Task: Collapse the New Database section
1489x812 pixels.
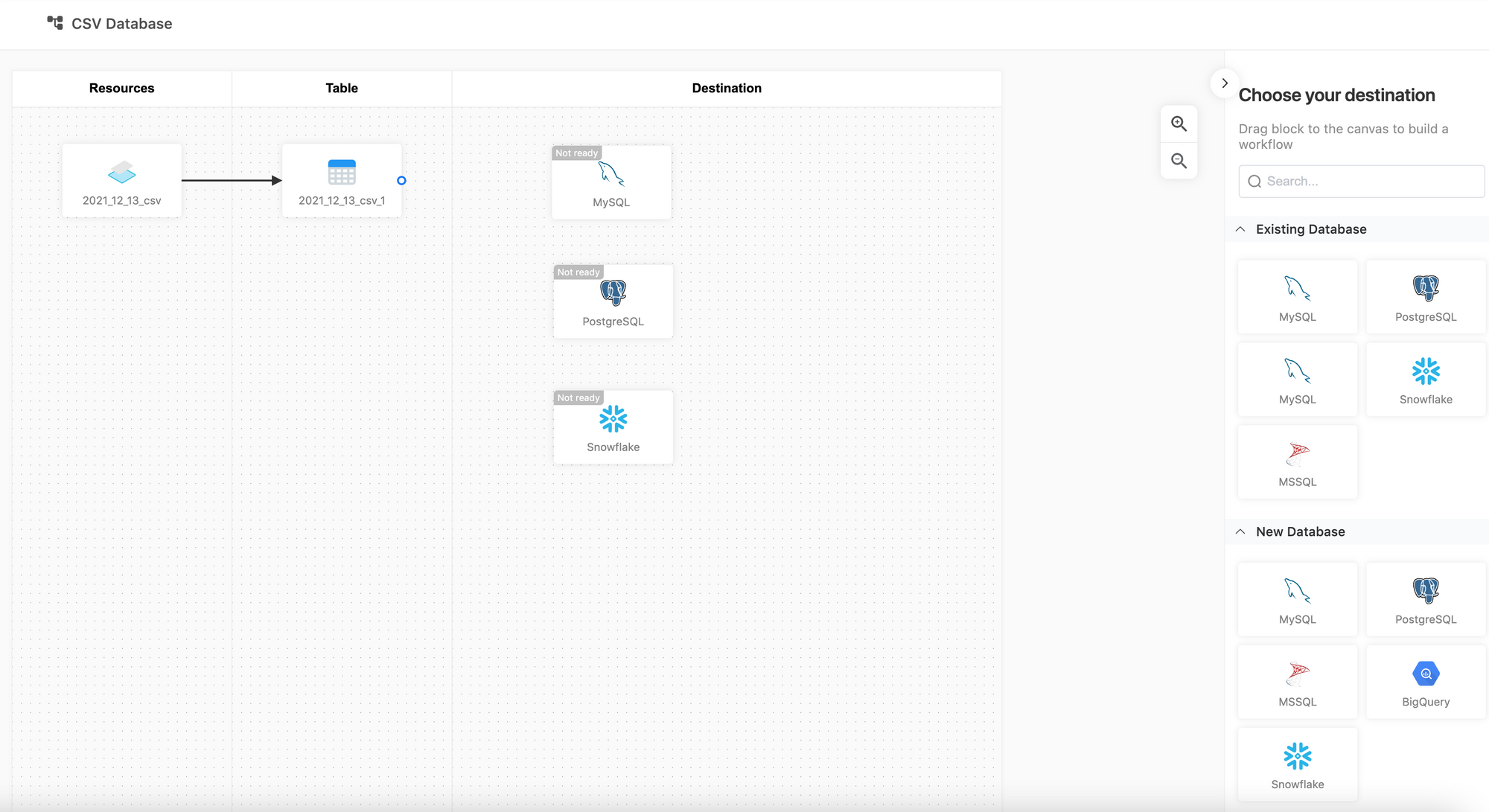Action: (1240, 531)
